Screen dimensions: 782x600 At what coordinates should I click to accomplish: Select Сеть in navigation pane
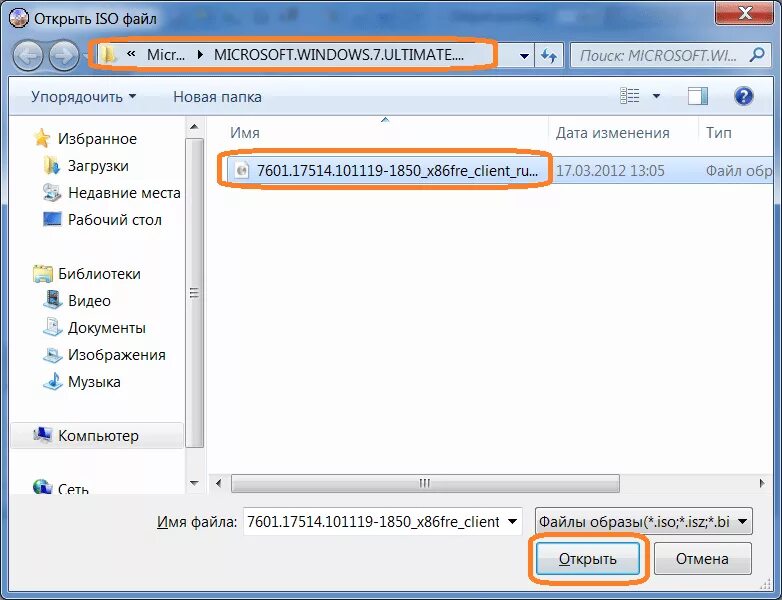point(73,488)
